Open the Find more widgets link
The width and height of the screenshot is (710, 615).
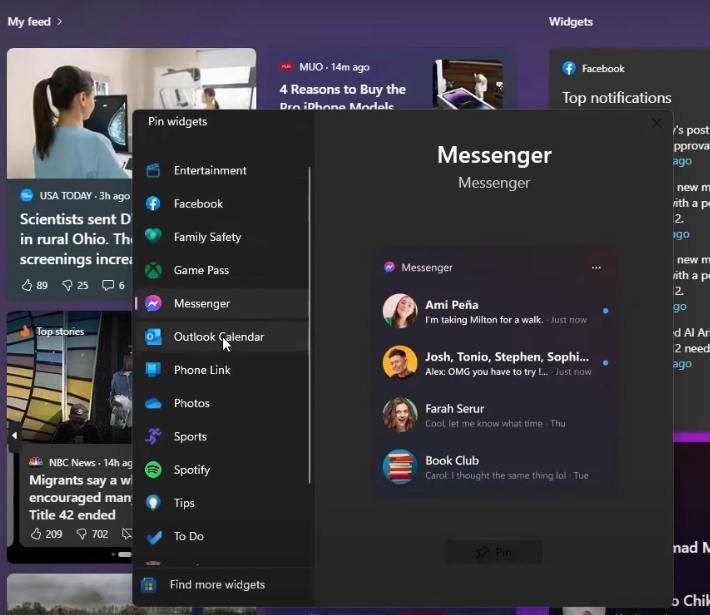(x=216, y=585)
